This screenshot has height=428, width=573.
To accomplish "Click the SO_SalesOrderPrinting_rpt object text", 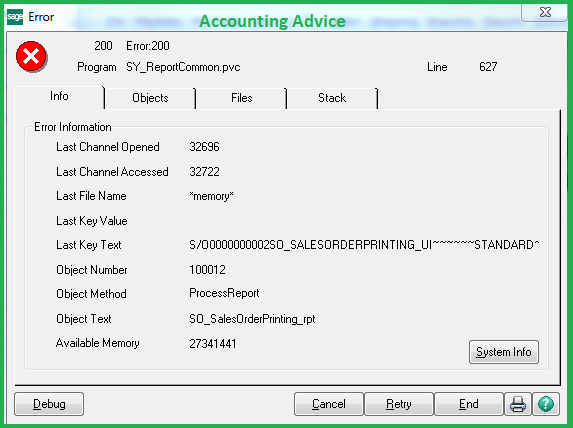I will pos(252,319).
